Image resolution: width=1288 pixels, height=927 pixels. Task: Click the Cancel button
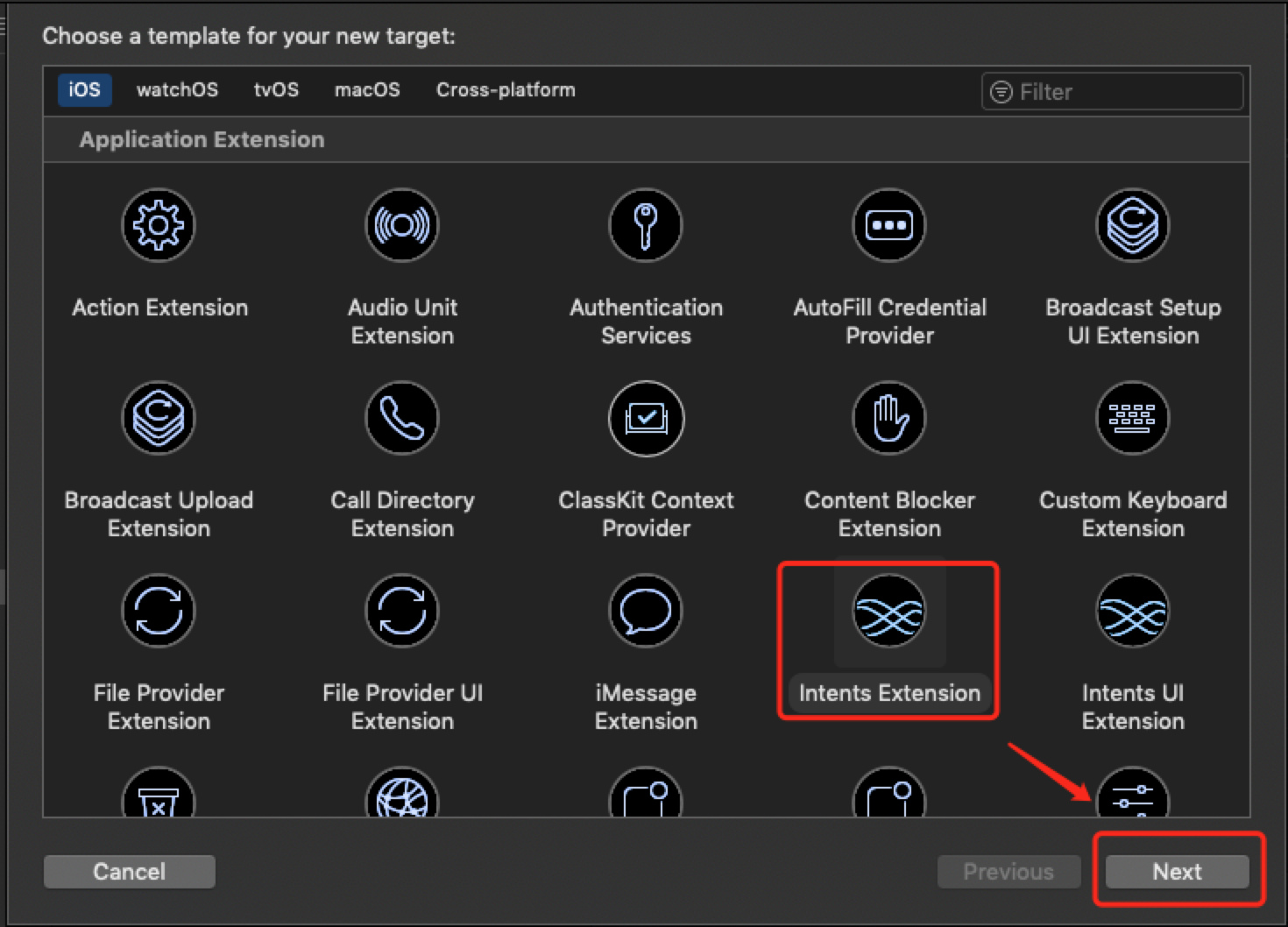pos(130,872)
